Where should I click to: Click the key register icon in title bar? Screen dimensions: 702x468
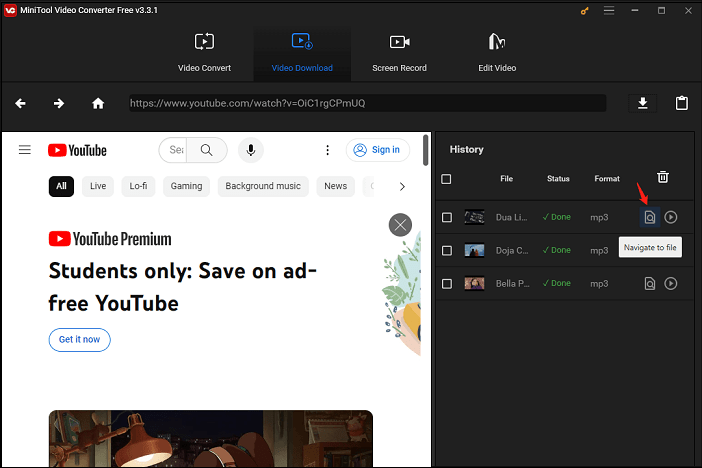click(584, 11)
